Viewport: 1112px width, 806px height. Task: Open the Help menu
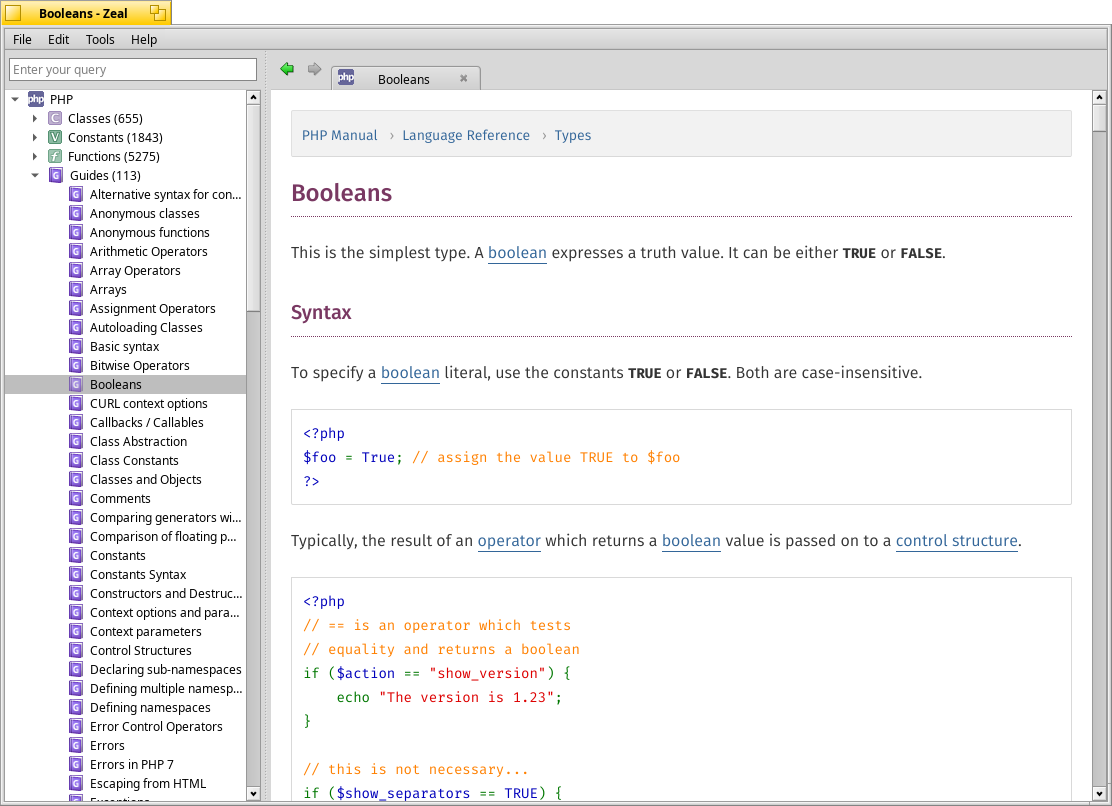[x=144, y=40]
